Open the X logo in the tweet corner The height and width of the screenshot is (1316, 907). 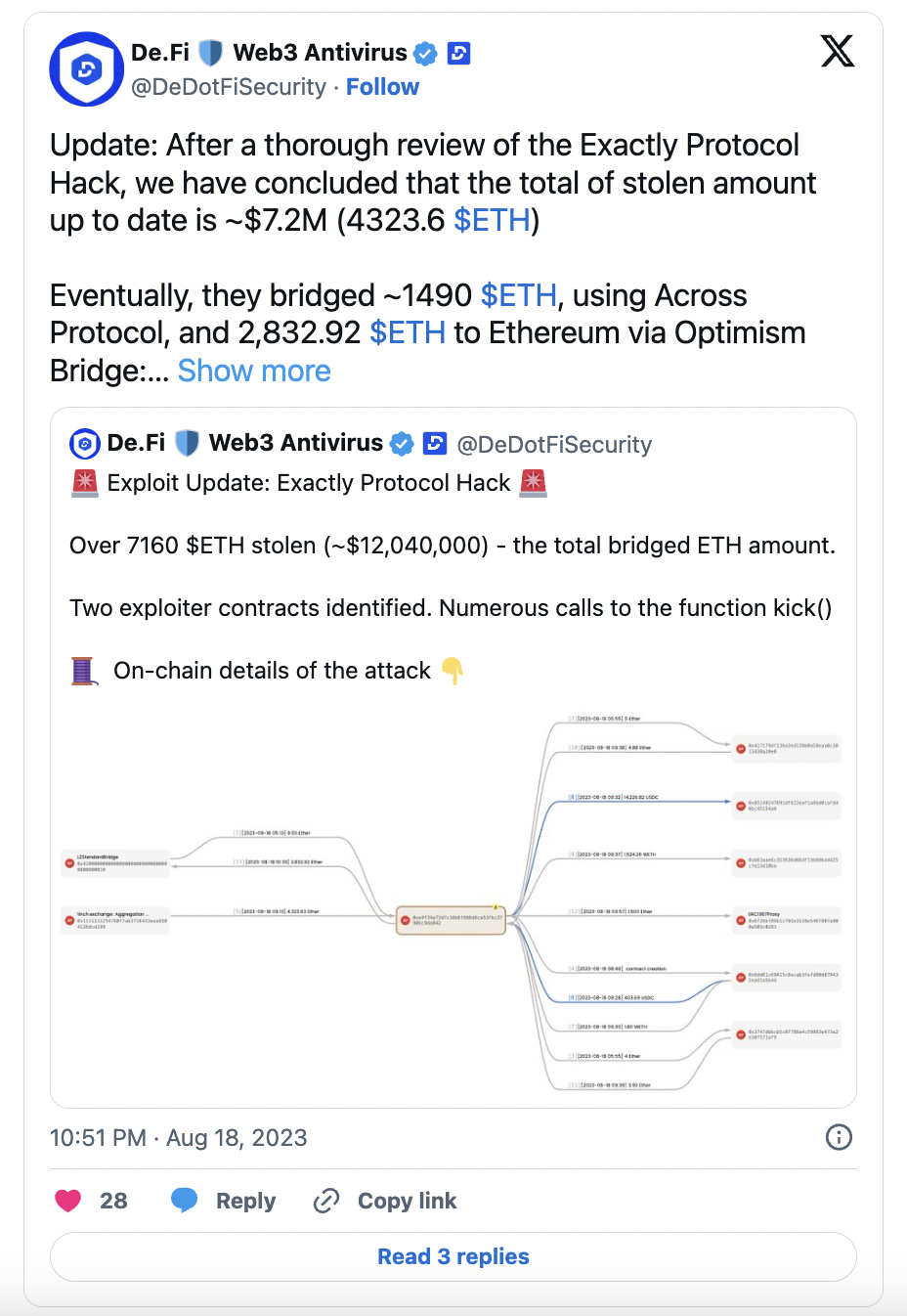838,51
